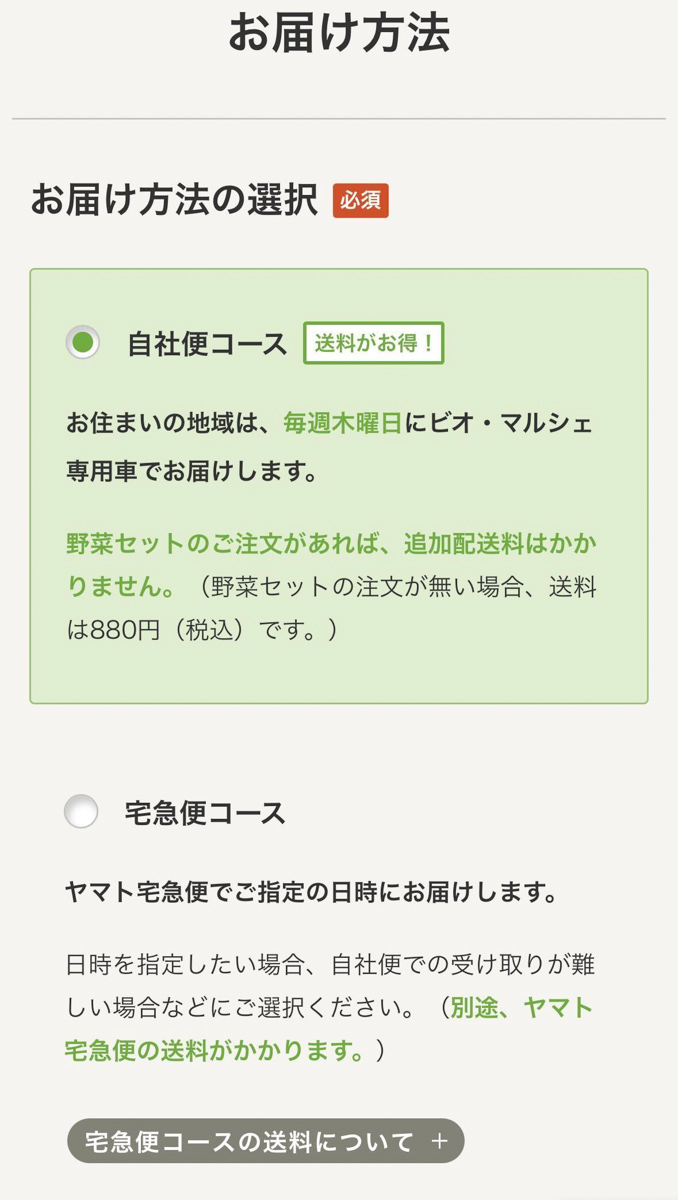This screenshot has width=678, height=1200.
Task: Select the 自社便コース radio button
Action: pyautogui.click(x=83, y=343)
